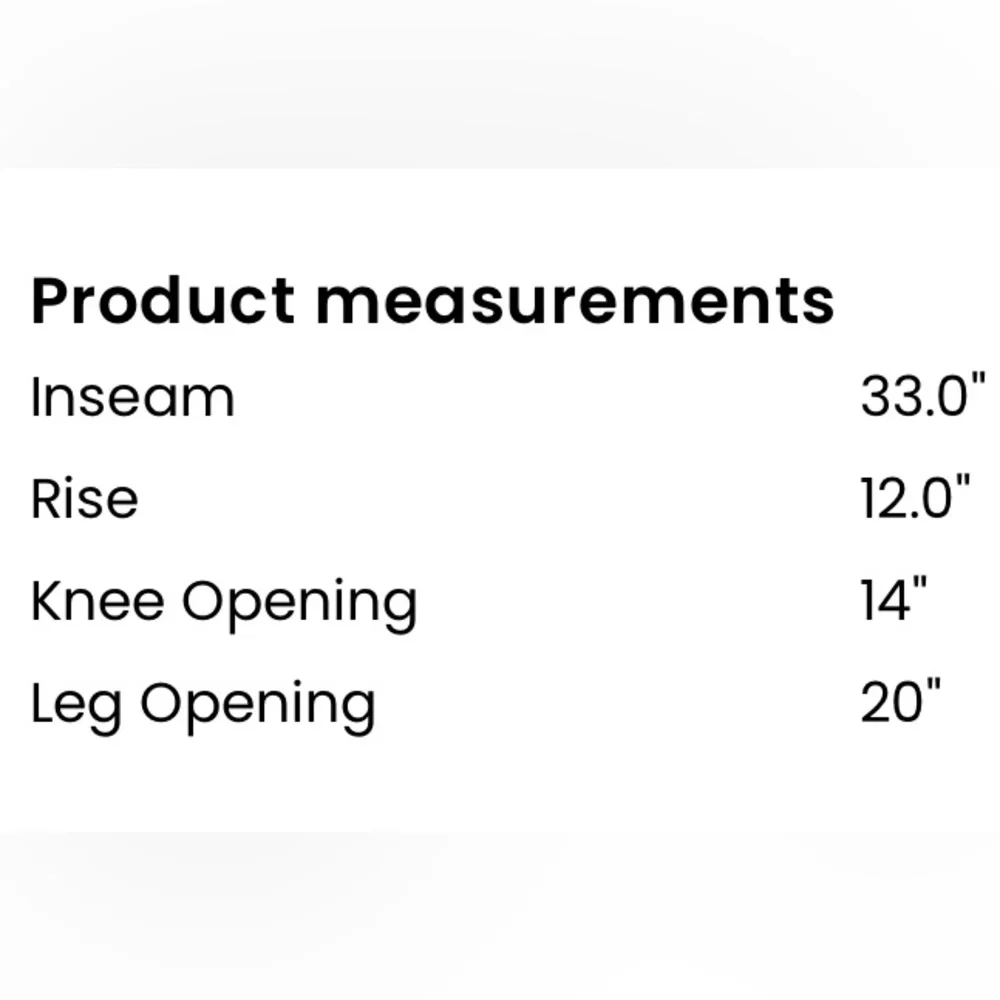Click the blurred gray area above the card
This screenshot has height=1000, width=1000.
pyautogui.click(x=500, y=80)
